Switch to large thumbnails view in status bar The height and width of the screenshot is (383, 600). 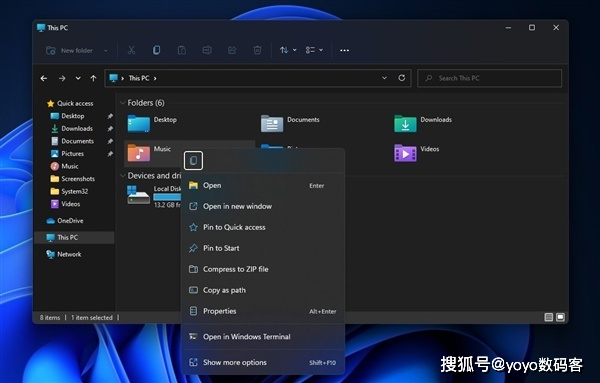tap(560, 317)
